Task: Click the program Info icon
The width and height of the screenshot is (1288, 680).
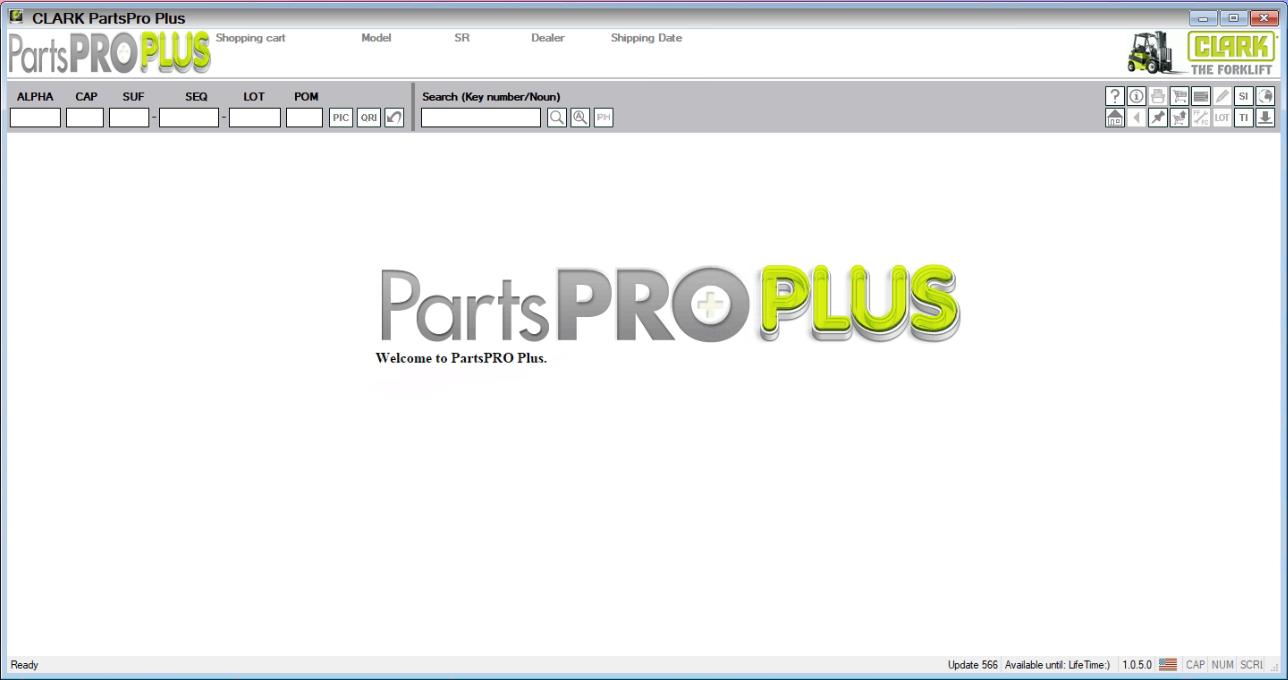Action: tap(1137, 96)
